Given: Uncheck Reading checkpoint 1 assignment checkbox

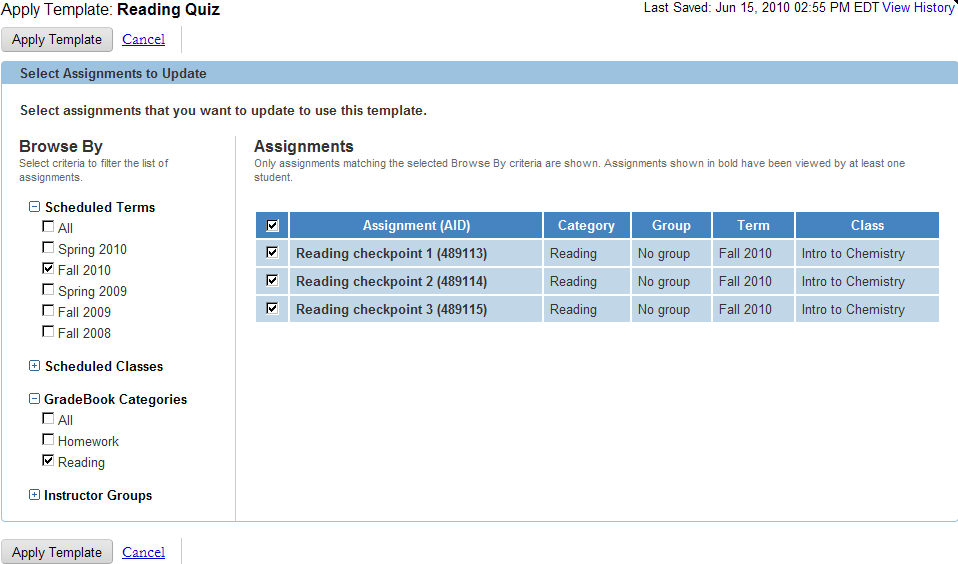Looking at the screenshot, I should coord(272,253).
